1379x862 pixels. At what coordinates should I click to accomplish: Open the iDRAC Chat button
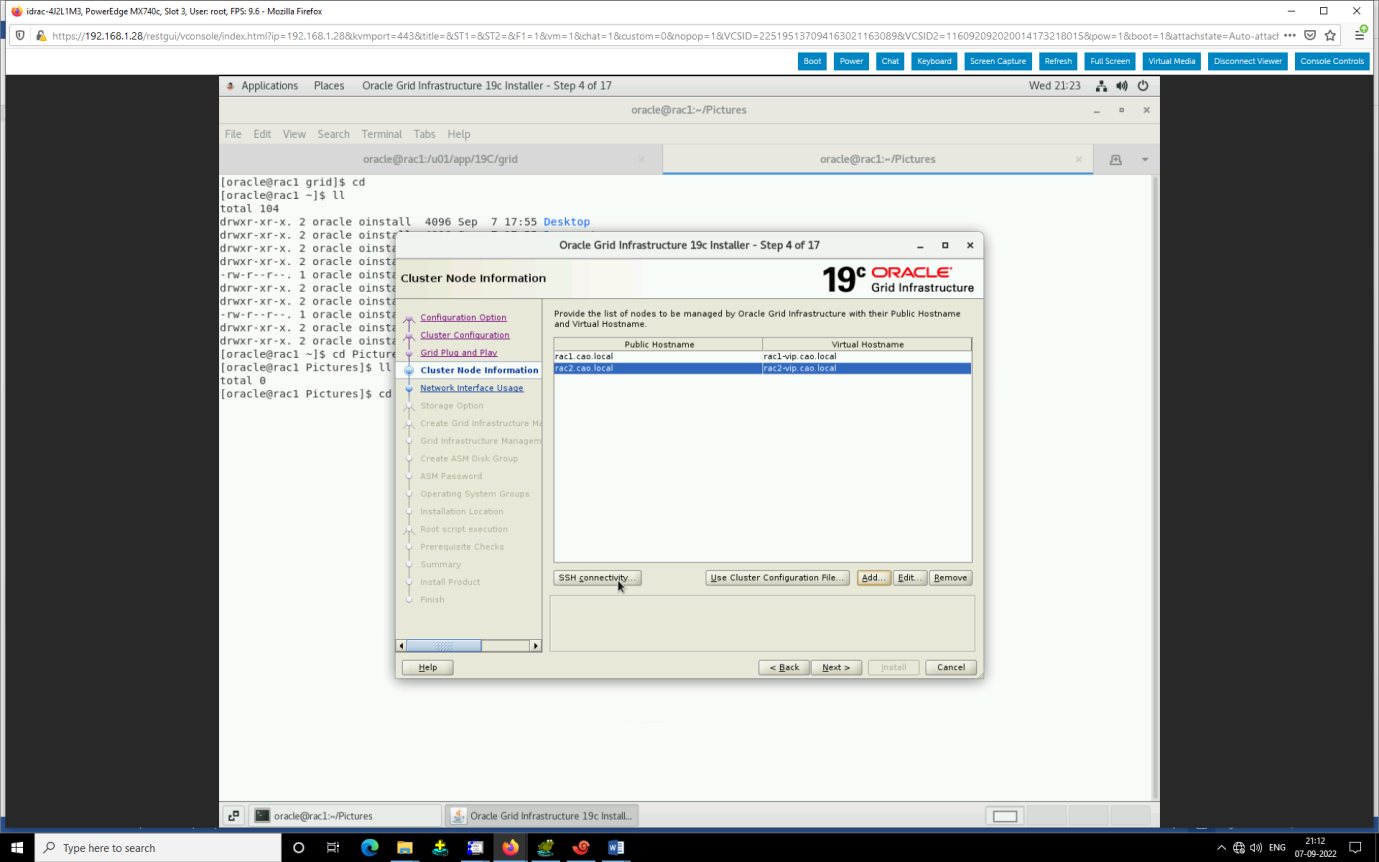890,61
